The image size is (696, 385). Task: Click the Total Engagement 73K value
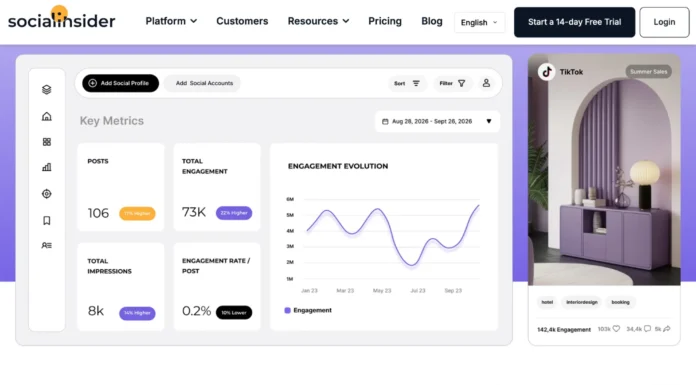194,212
